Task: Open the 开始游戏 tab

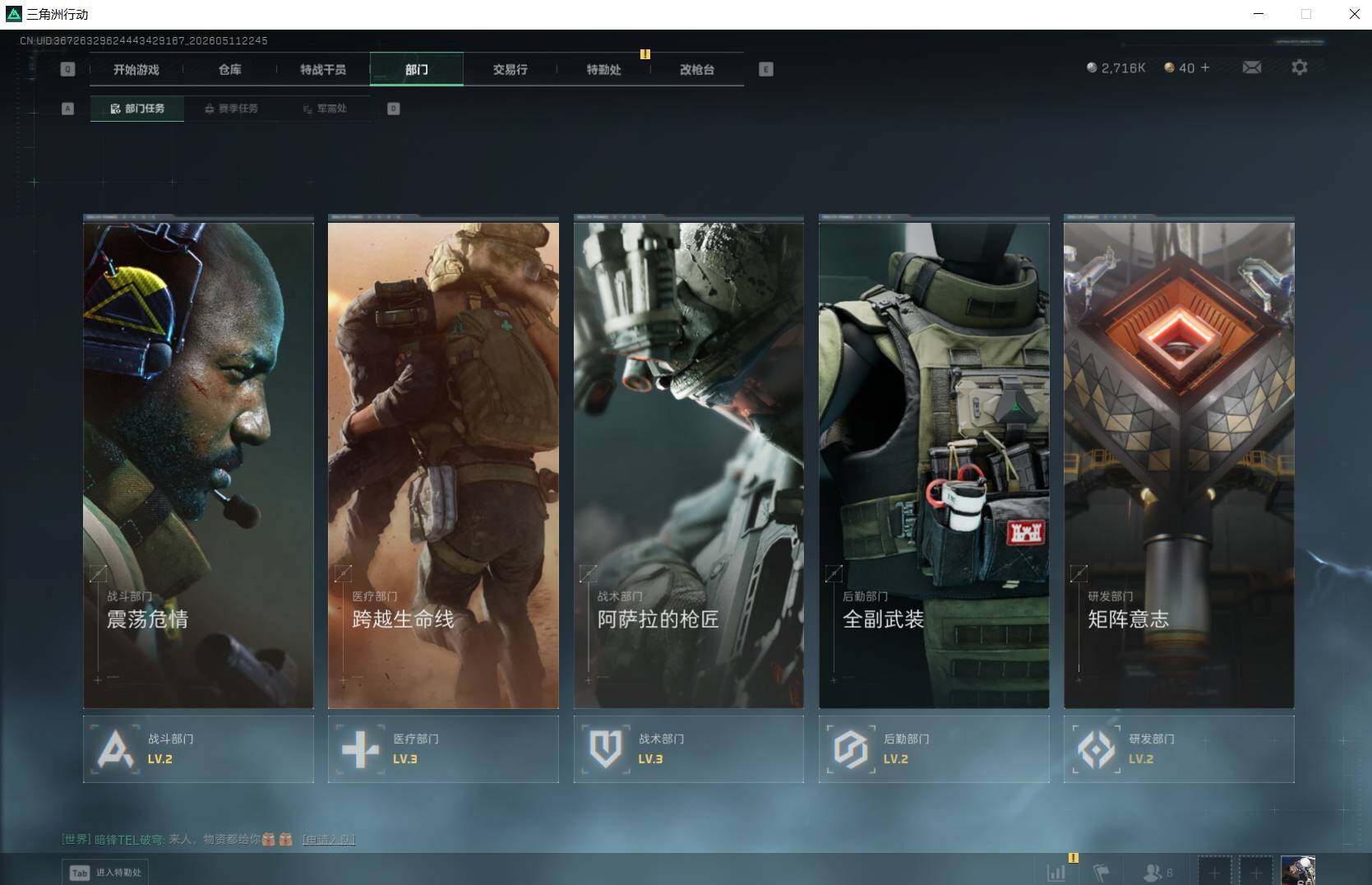Action: coord(136,70)
